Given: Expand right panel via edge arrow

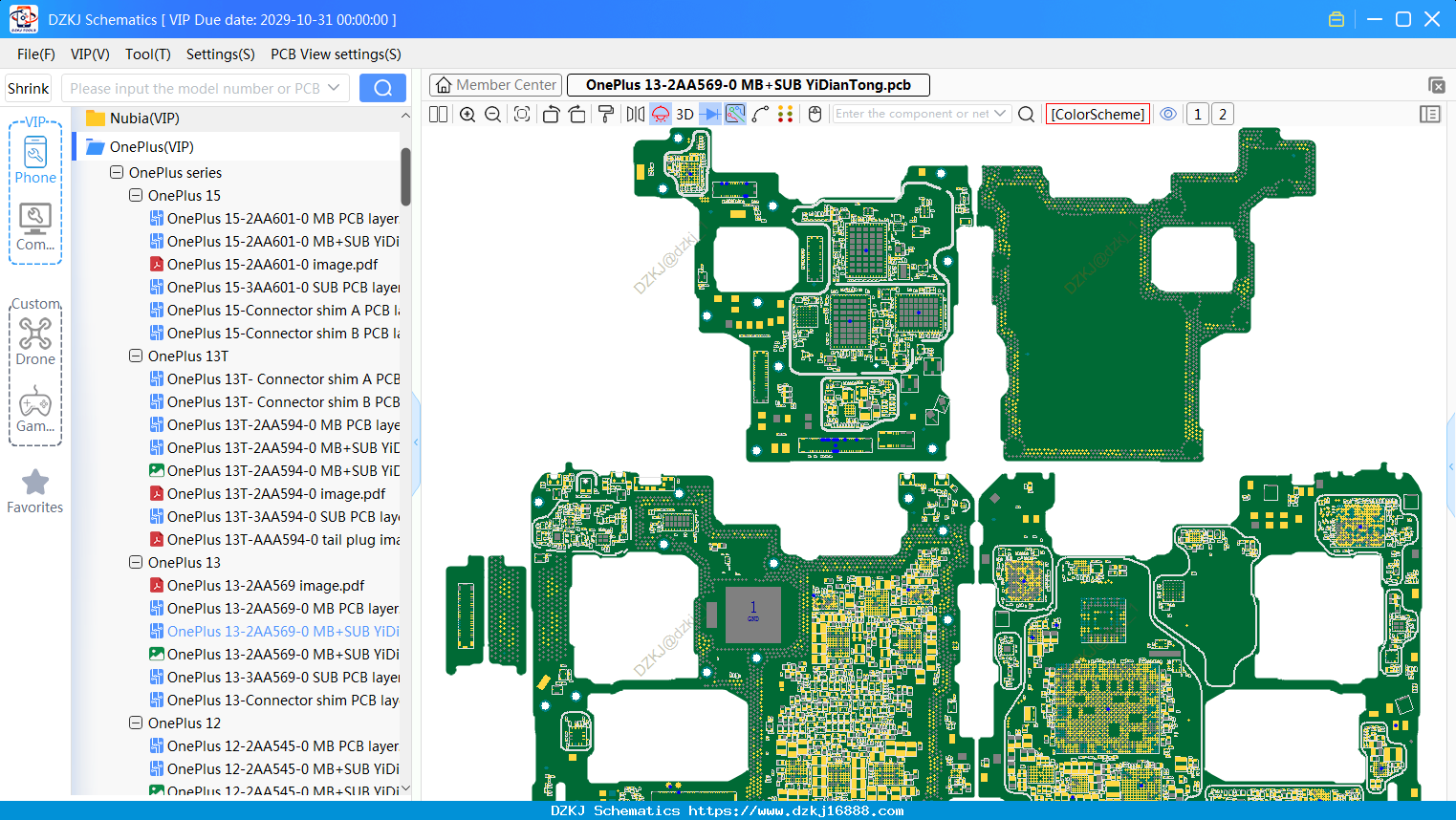Looking at the screenshot, I should (x=1451, y=466).
